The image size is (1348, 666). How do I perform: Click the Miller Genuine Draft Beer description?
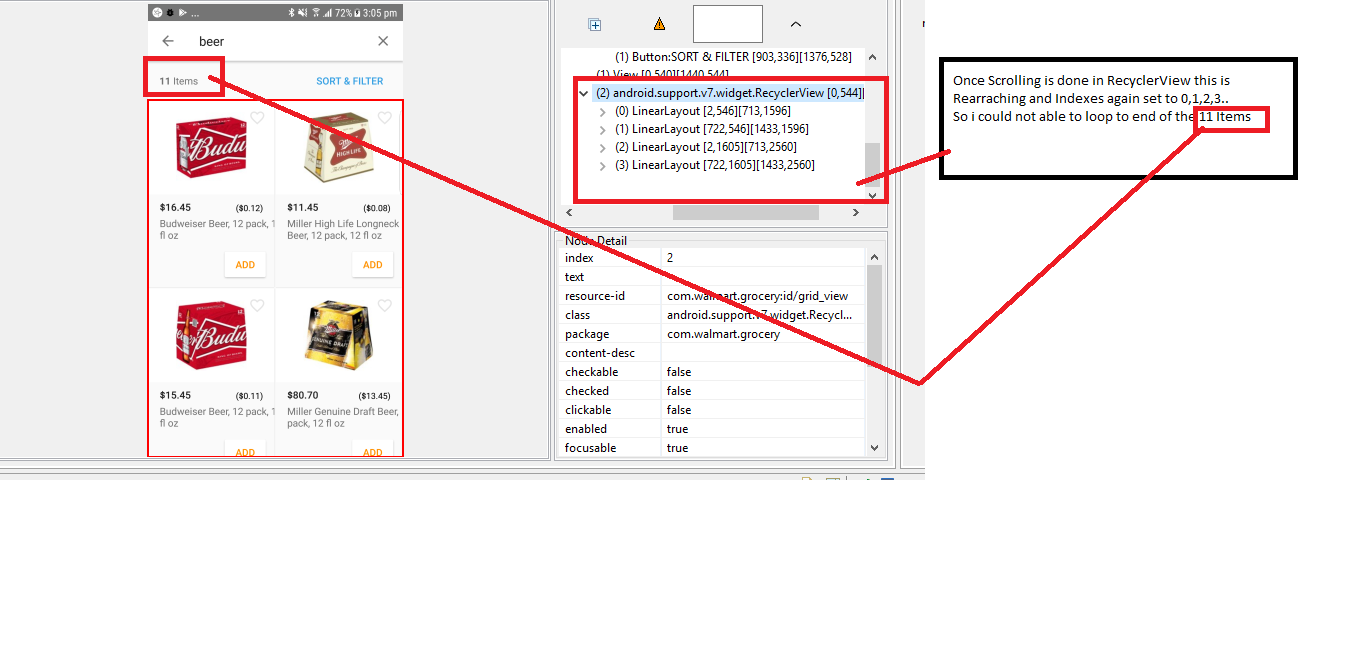point(343,417)
